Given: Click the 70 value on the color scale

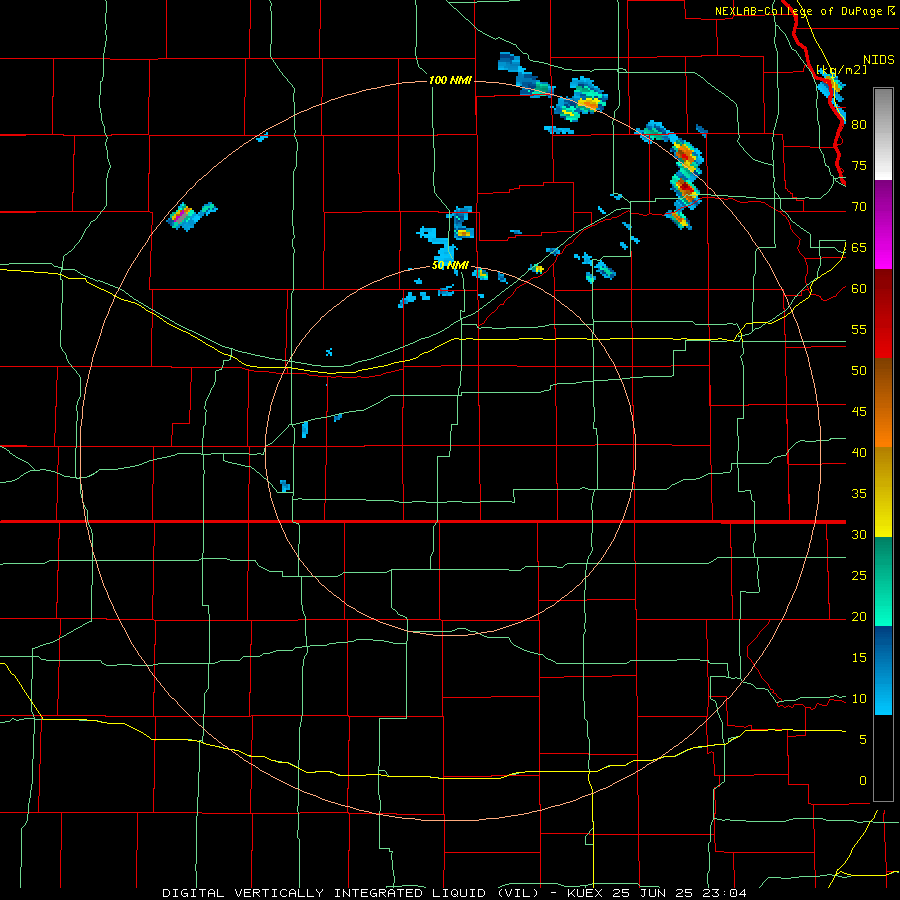Looking at the screenshot, I should pos(859,207).
